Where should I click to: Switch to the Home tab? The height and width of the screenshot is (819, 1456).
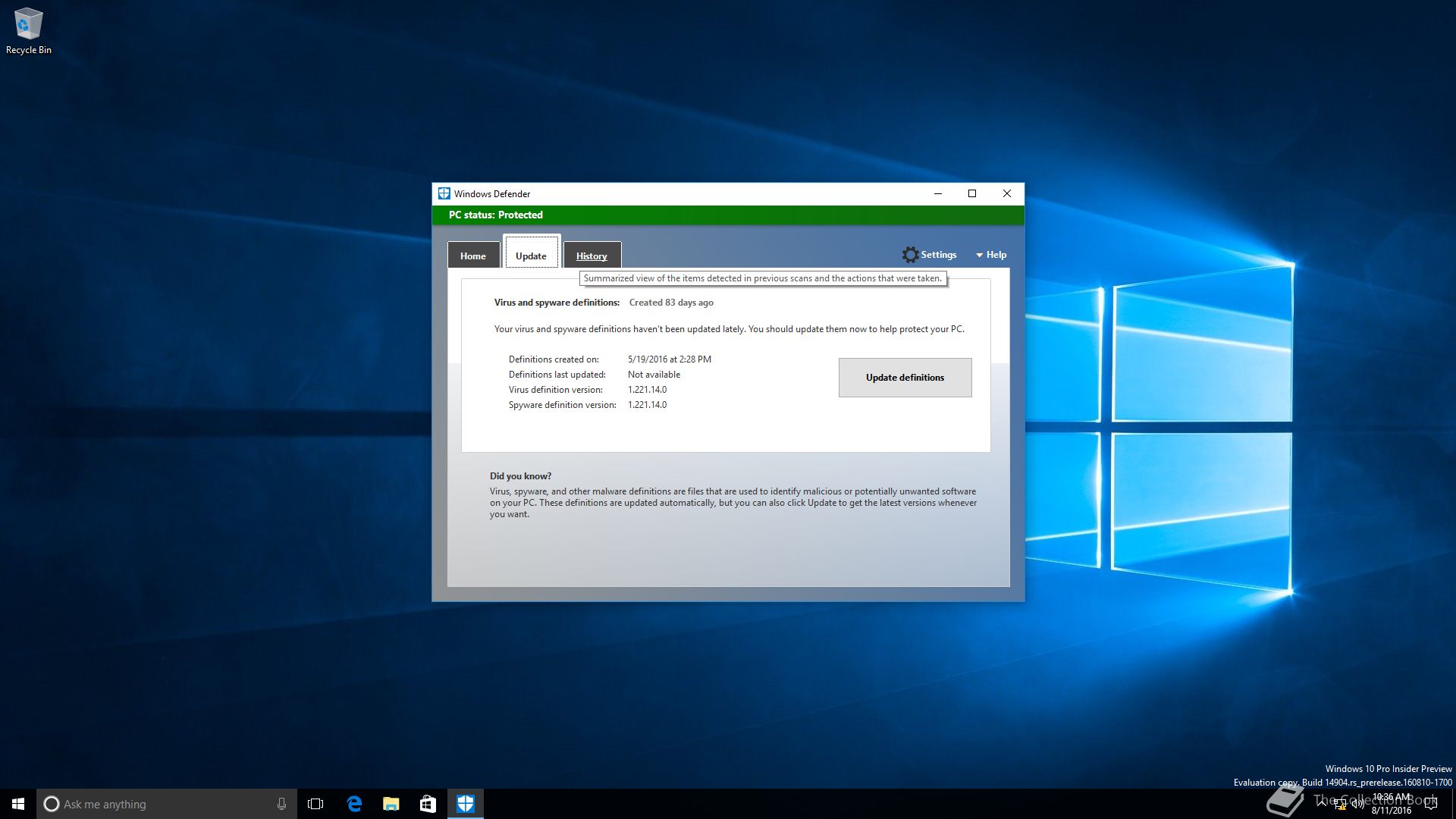coord(473,256)
